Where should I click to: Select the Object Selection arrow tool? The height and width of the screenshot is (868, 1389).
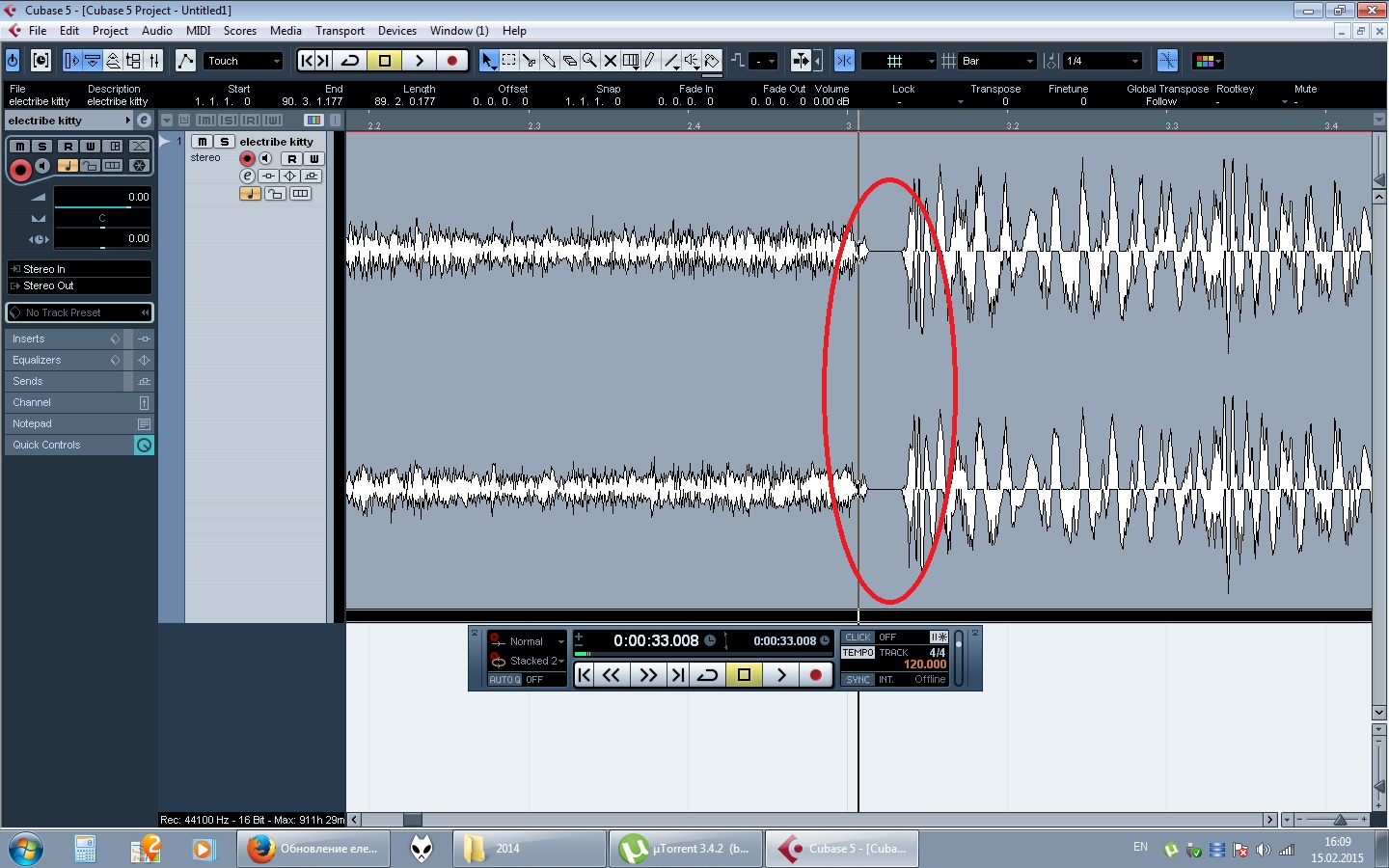[489, 61]
